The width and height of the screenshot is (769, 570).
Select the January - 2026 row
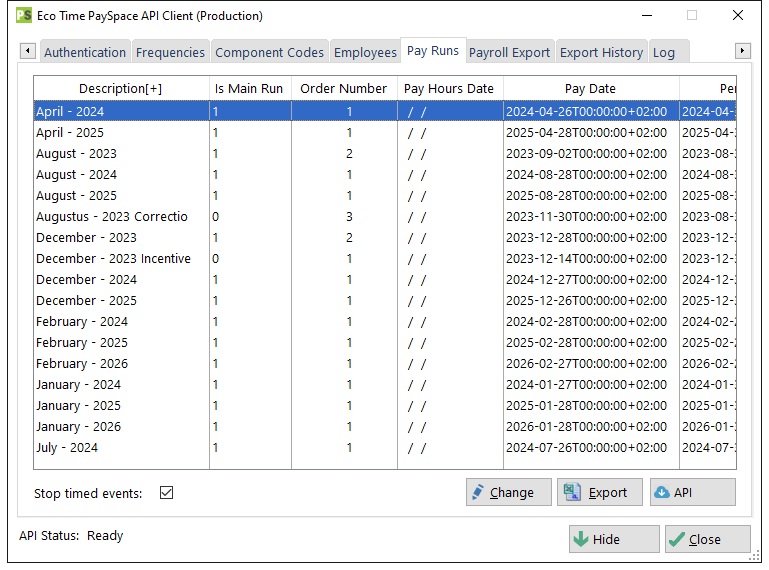pos(385,427)
